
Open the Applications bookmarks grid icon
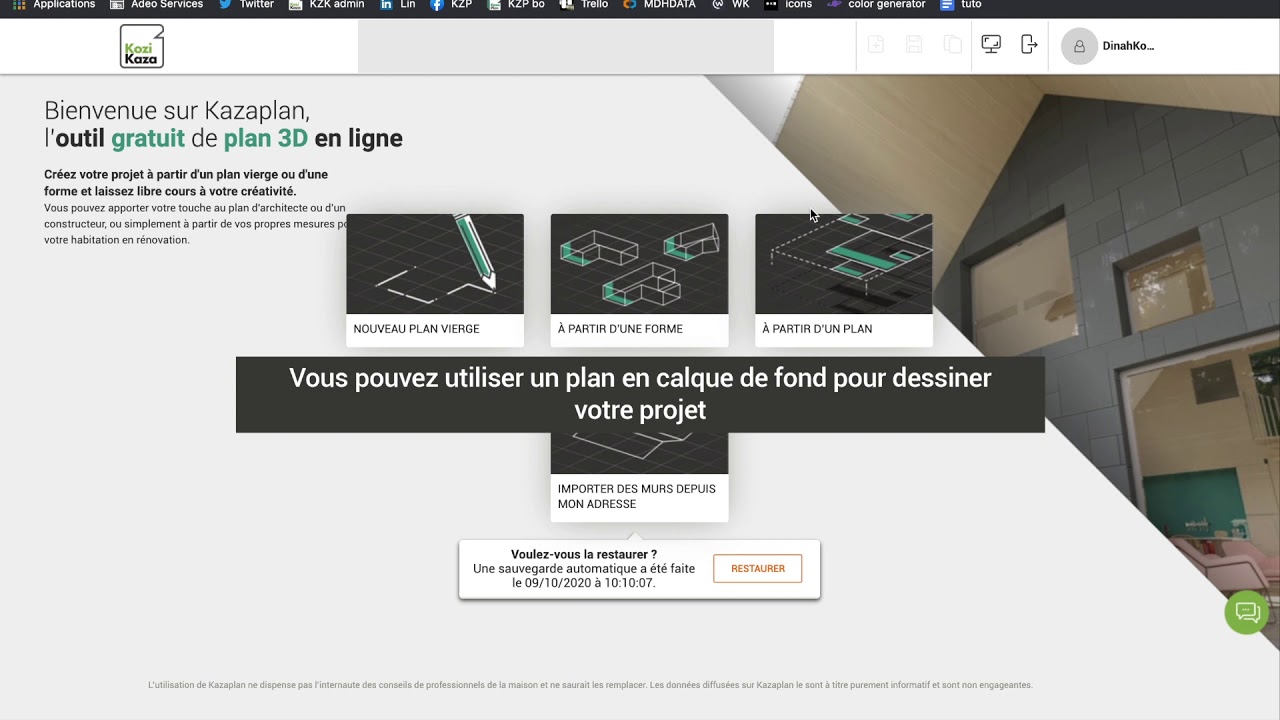[19, 5]
